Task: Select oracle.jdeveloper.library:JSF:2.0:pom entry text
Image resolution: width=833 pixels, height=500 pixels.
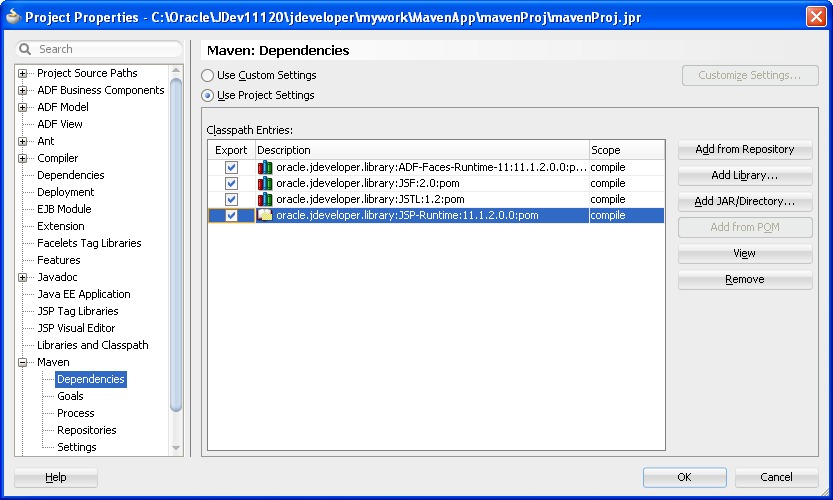Action: pyautogui.click(x=368, y=183)
